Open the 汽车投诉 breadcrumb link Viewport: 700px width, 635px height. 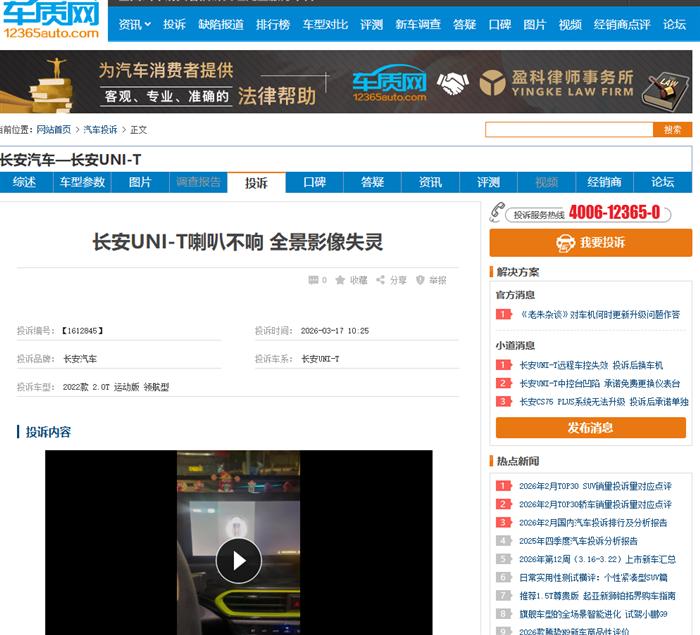click(x=100, y=130)
